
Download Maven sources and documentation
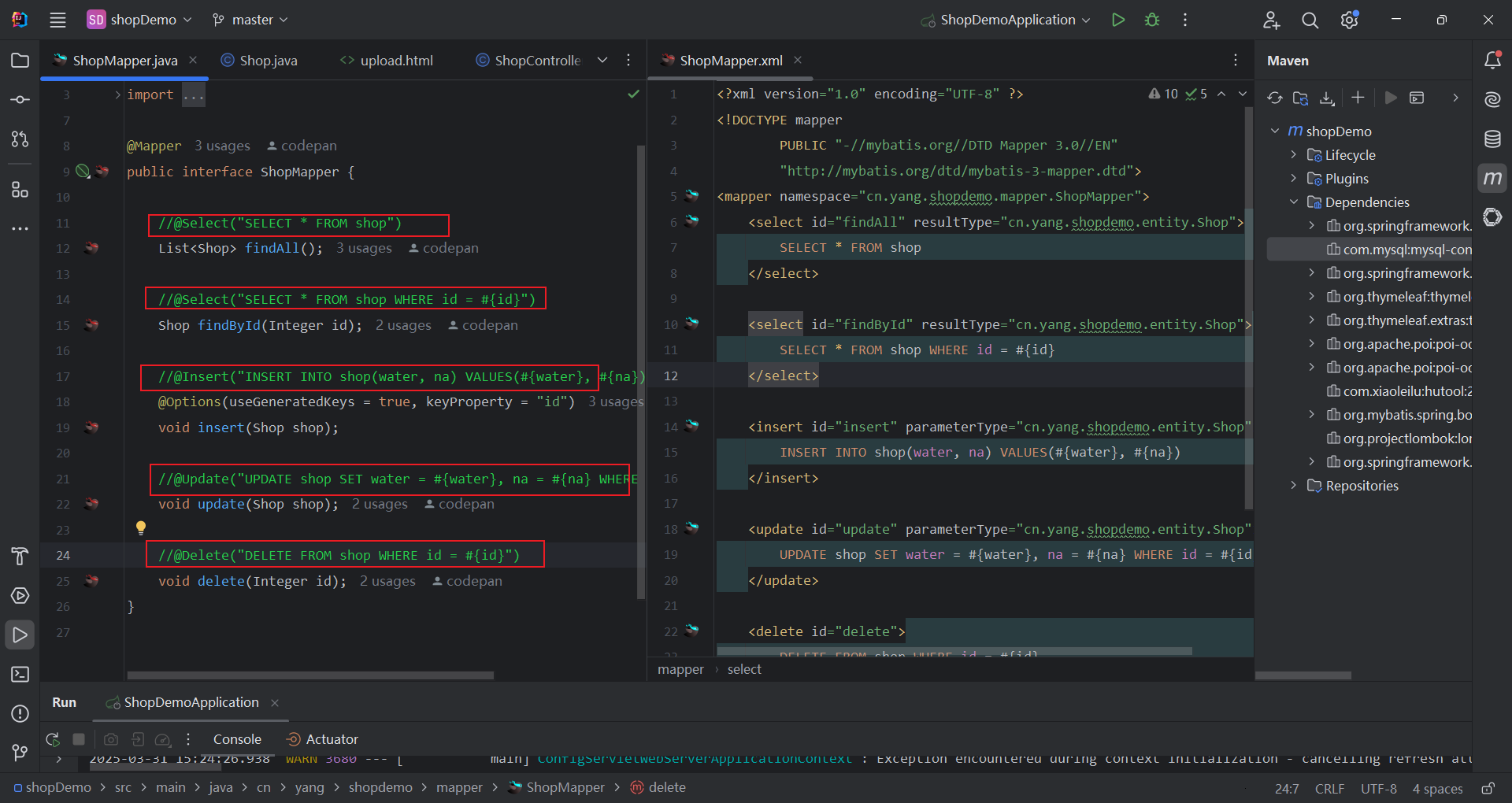click(1327, 98)
